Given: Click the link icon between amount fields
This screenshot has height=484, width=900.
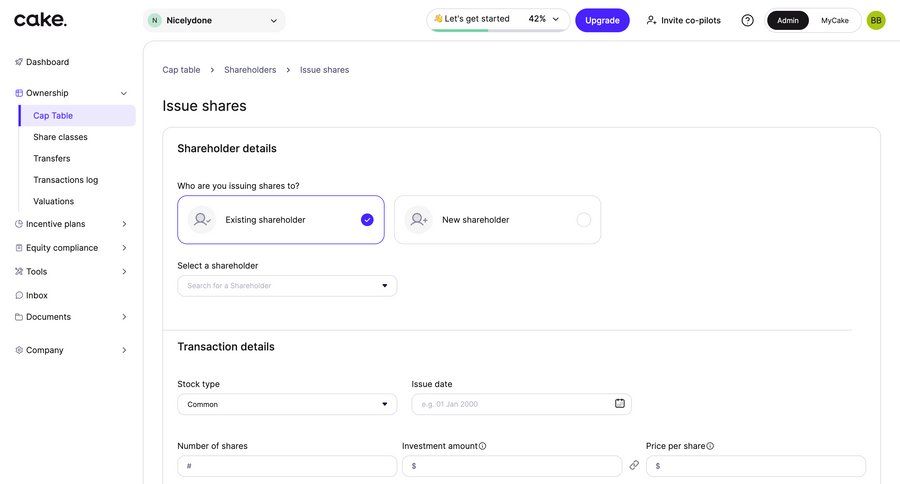Looking at the screenshot, I should point(634,466).
